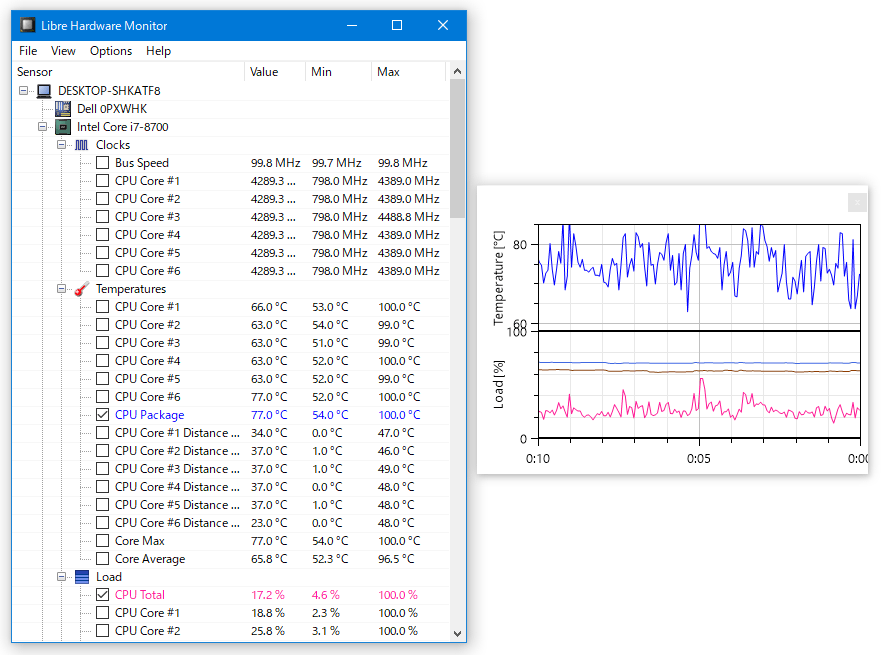Collapse the DESKTOP-SHKATF8 tree node
The height and width of the screenshot is (655, 882).
coord(24,91)
